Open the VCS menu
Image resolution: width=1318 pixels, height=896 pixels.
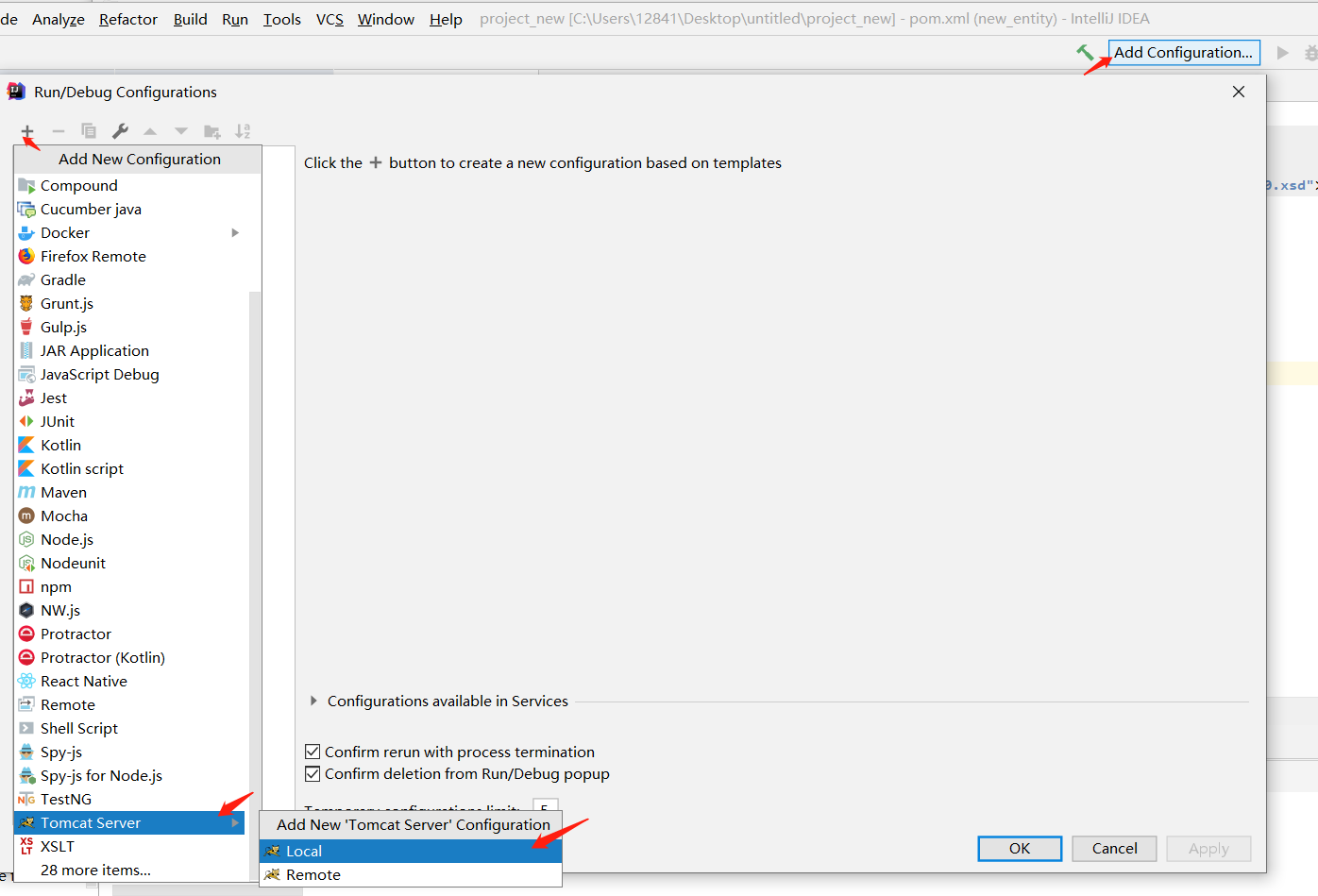[x=329, y=19]
